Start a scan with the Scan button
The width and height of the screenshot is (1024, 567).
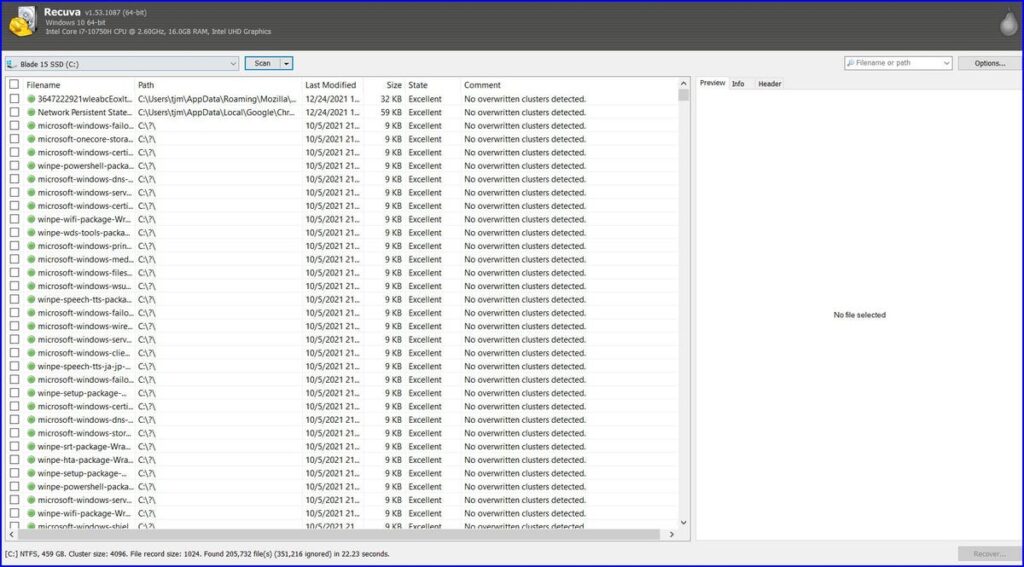pos(263,63)
